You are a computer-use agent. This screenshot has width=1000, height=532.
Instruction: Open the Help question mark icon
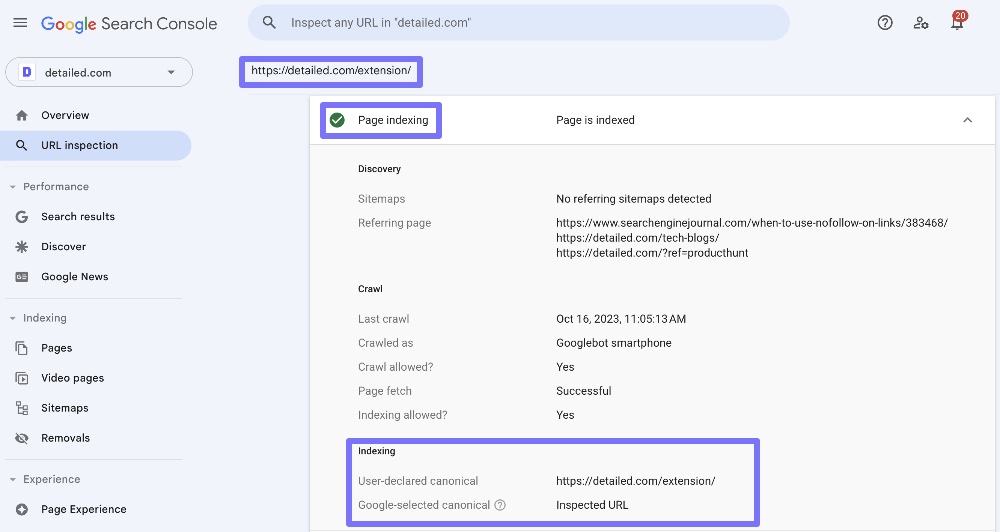(x=885, y=23)
